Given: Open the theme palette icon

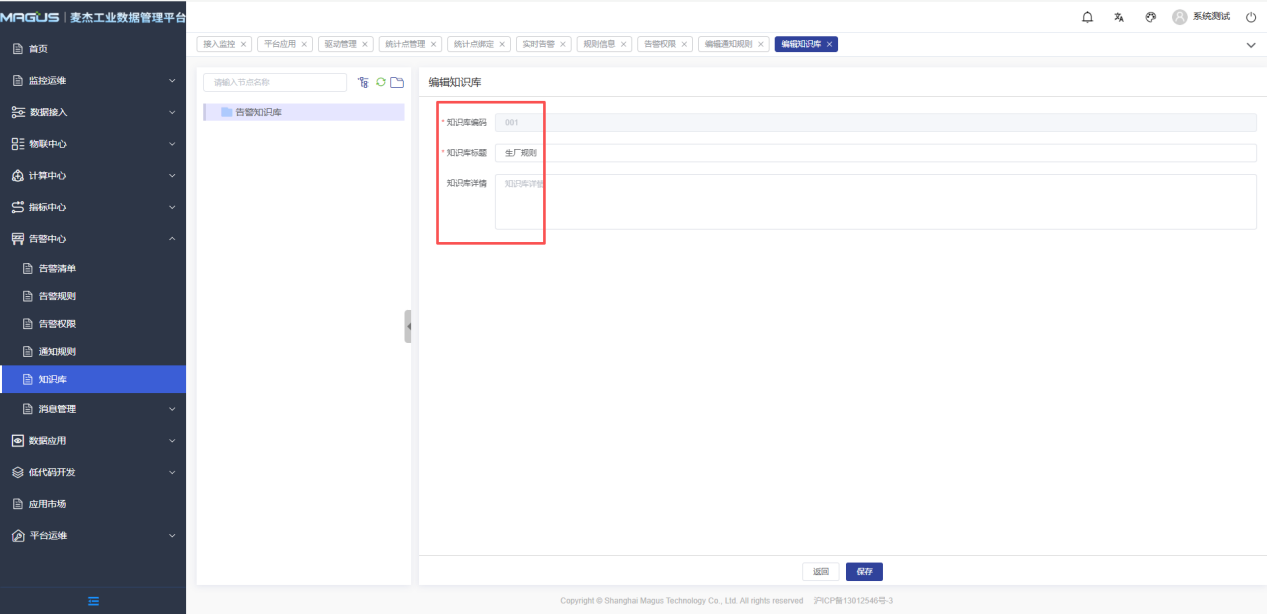Looking at the screenshot, I should [1150, 17].
